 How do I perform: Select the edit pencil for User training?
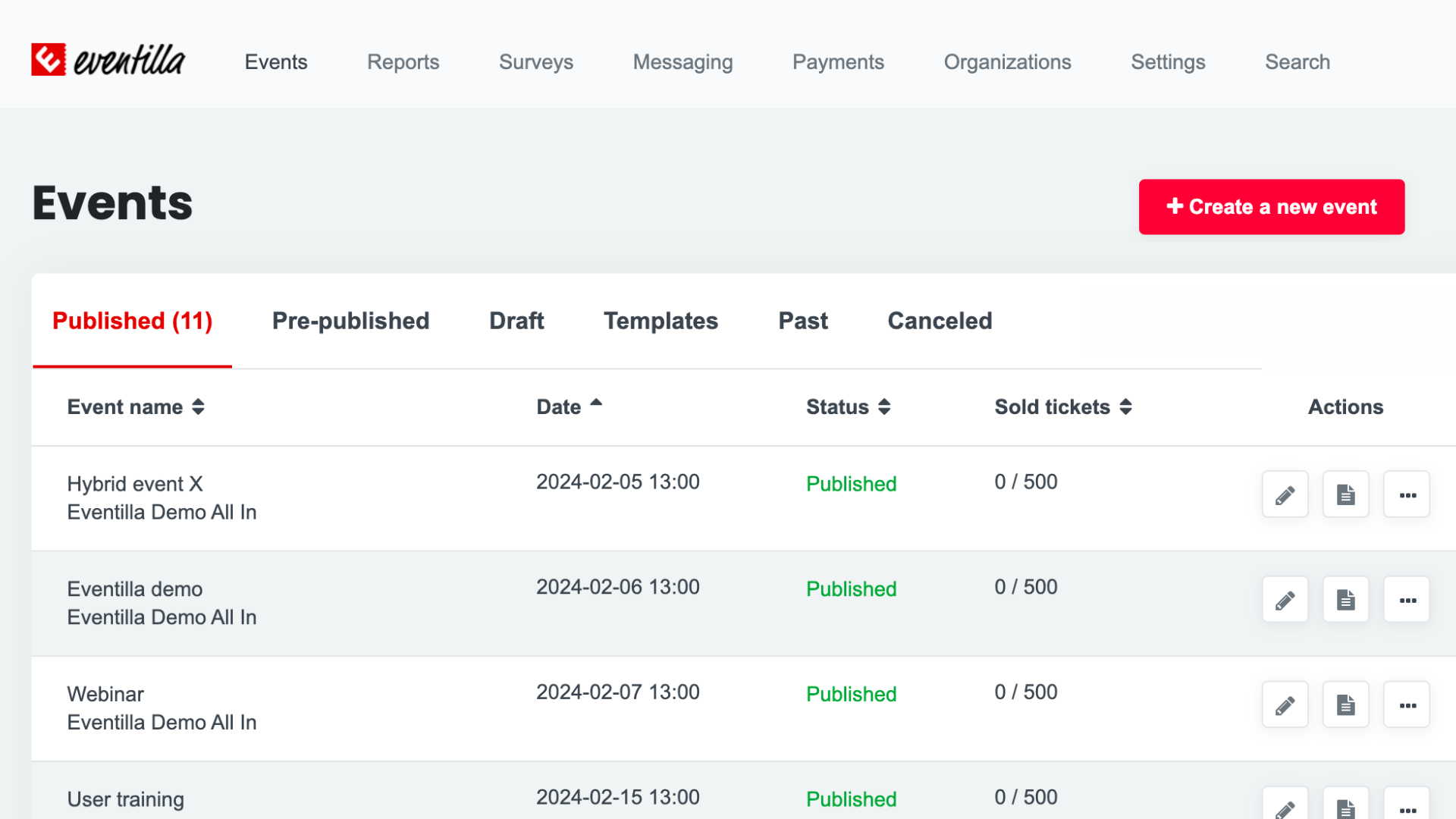click(x=1285, y=808)
